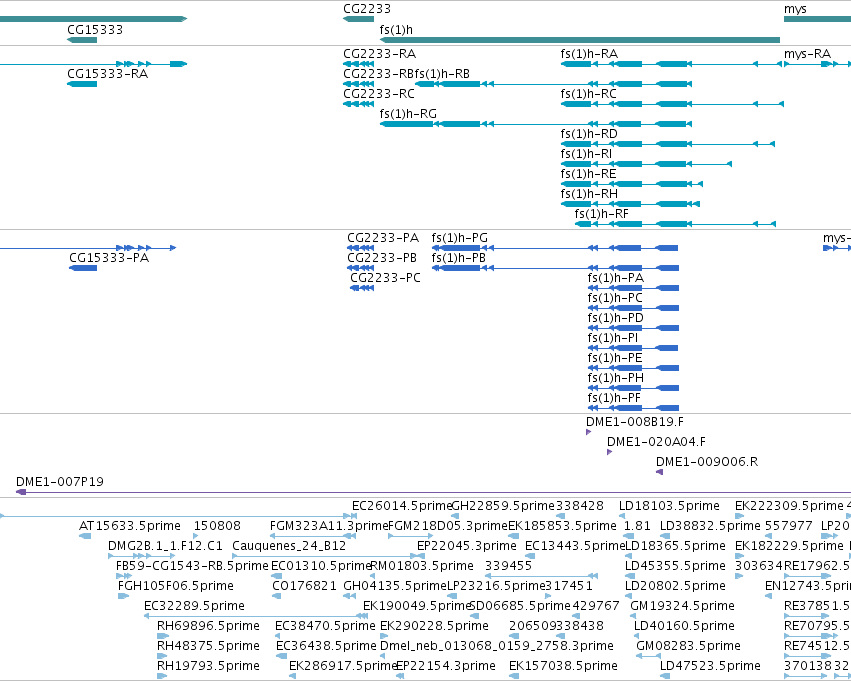Screen dimensions: 851x681
Task: Select the DME1-009O06.R clone end label
Action: point(707,462)
